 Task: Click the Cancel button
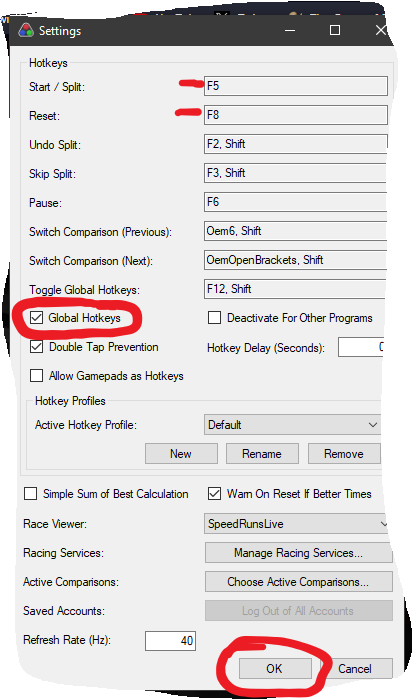point(356,669)
